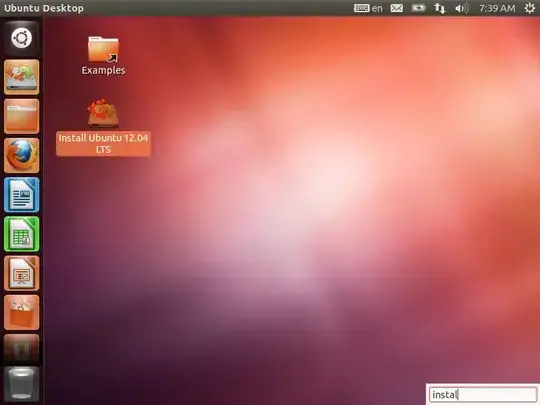Open the Ubuntu Dash home button
540x405 pixels.
(x=21, y=38)
